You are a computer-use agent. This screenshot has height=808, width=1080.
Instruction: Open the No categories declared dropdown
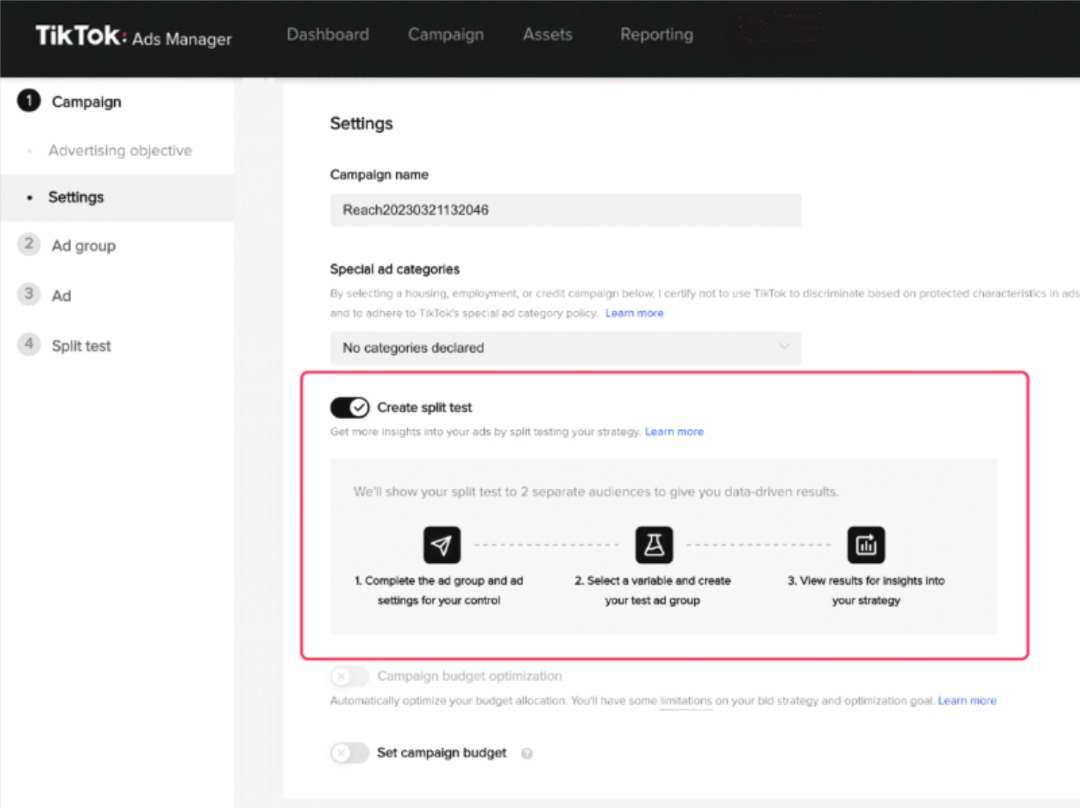(565, 348)
